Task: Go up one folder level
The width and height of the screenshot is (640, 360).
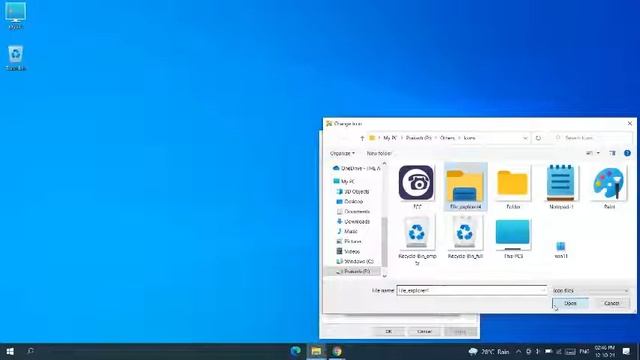Action: (x=362, y=138)
